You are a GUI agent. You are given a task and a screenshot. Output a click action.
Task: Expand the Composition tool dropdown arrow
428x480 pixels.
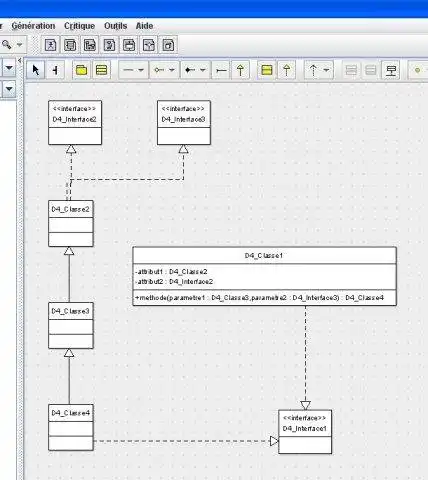tap(203, 70)
